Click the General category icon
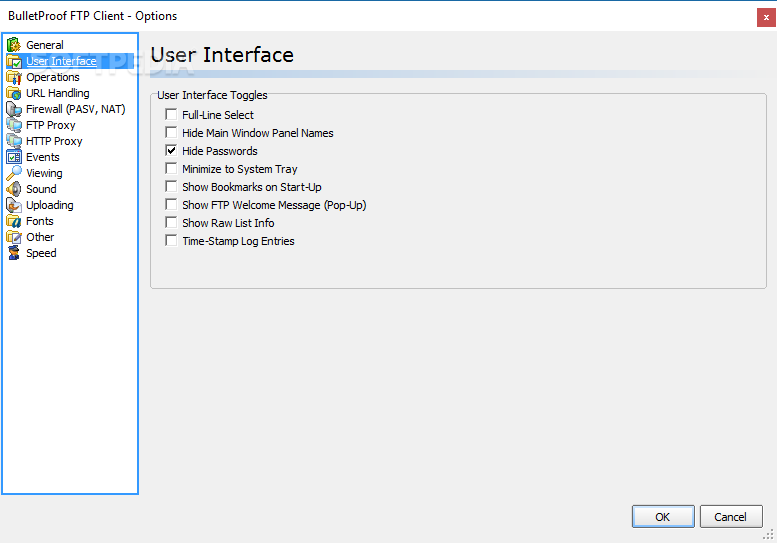 click(x=14, y=45)
